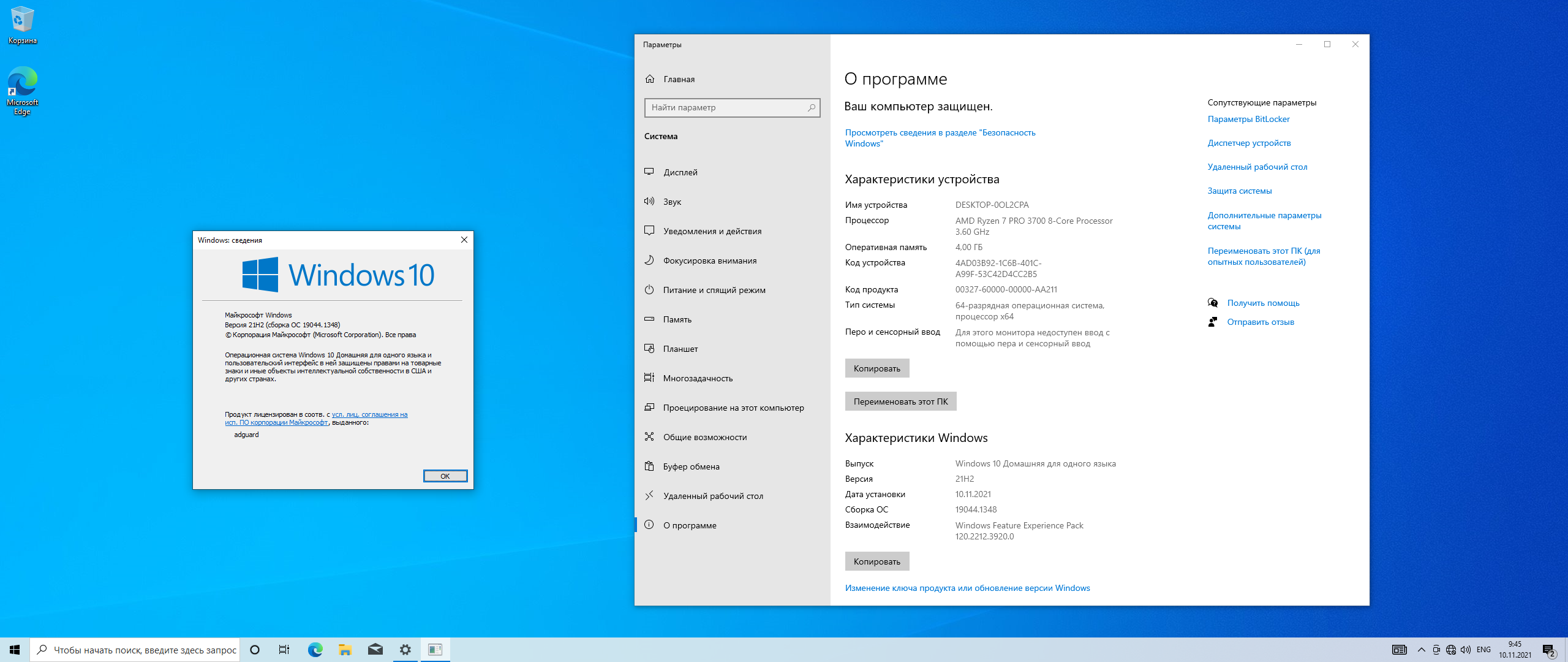Click the Sound speaker icon in sidebar
Image resolution: width=1568 pixels, height=662 pixels.
pos(649,202)
